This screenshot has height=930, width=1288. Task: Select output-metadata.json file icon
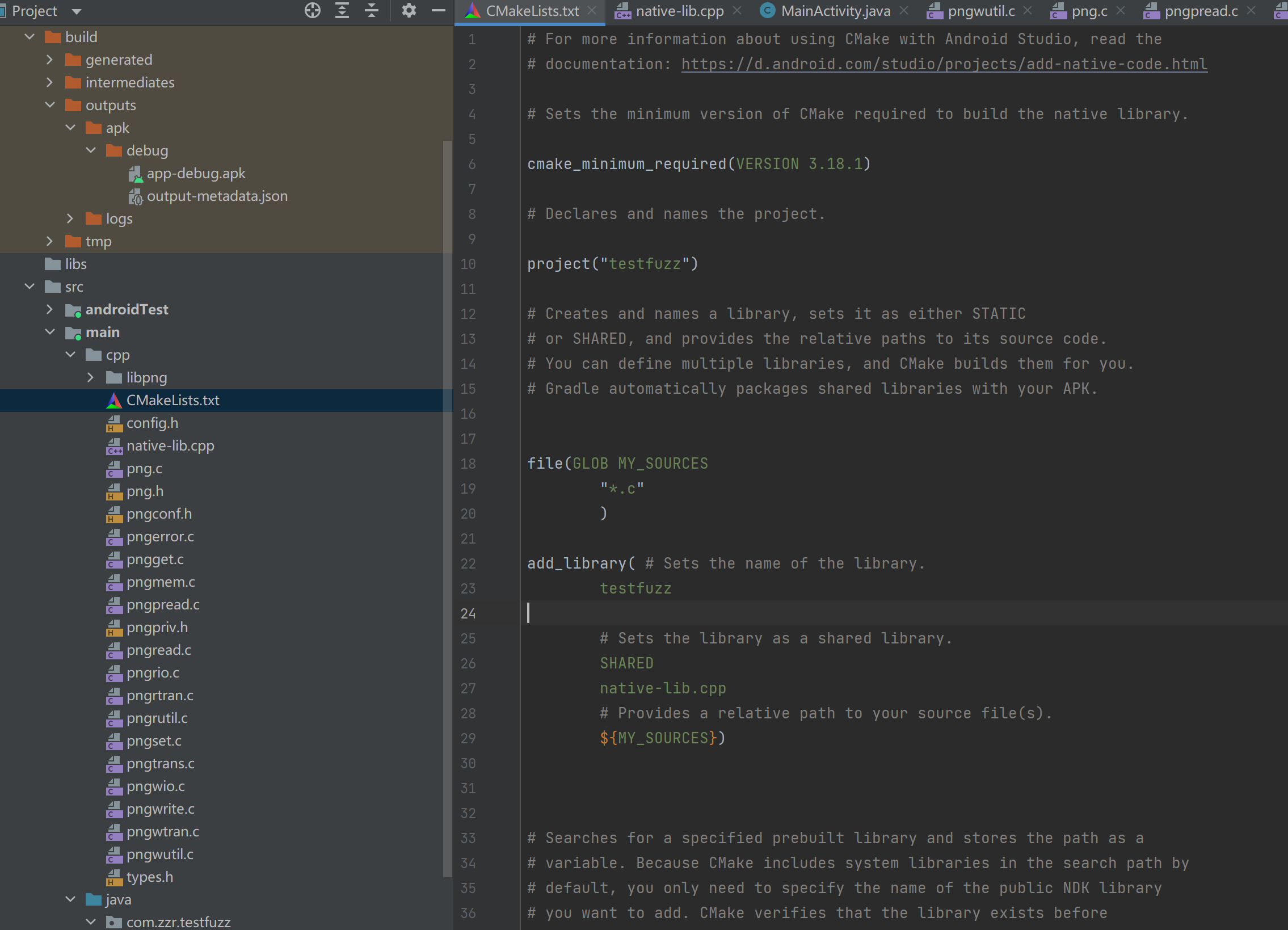[x=135, y=196]
